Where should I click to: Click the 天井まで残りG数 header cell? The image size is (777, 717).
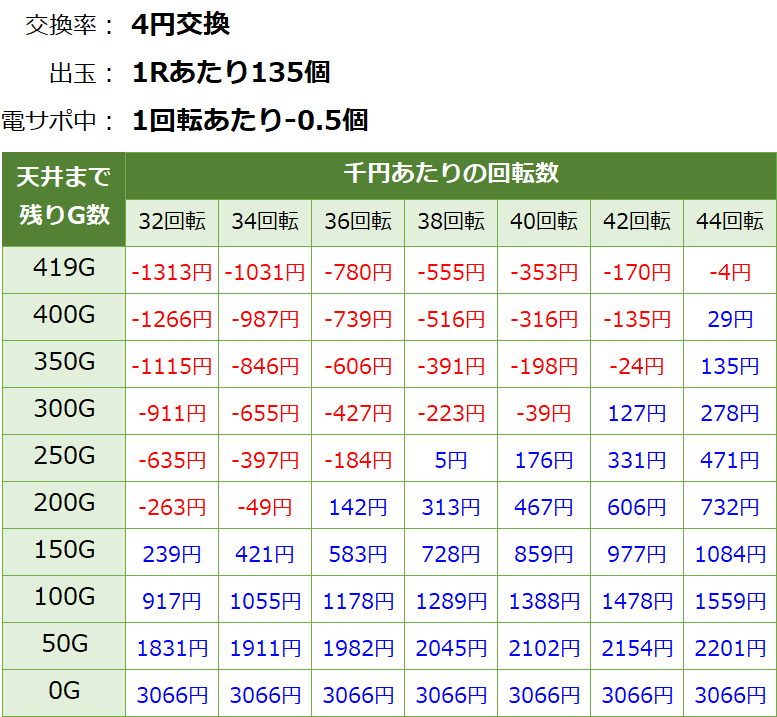pyautogui.click(x=64, y=198)
